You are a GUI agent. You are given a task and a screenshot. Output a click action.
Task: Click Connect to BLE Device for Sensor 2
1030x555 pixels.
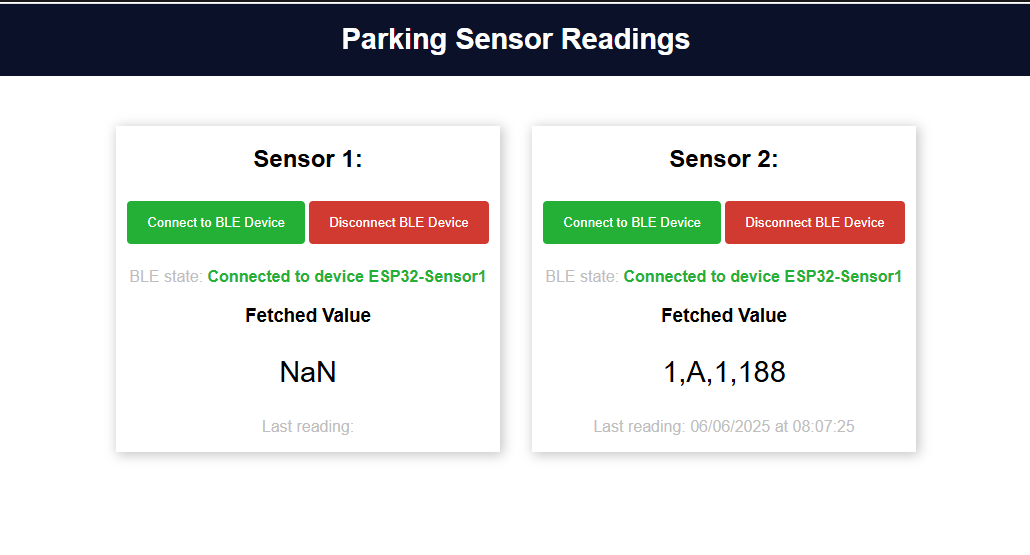coord(631,223)
